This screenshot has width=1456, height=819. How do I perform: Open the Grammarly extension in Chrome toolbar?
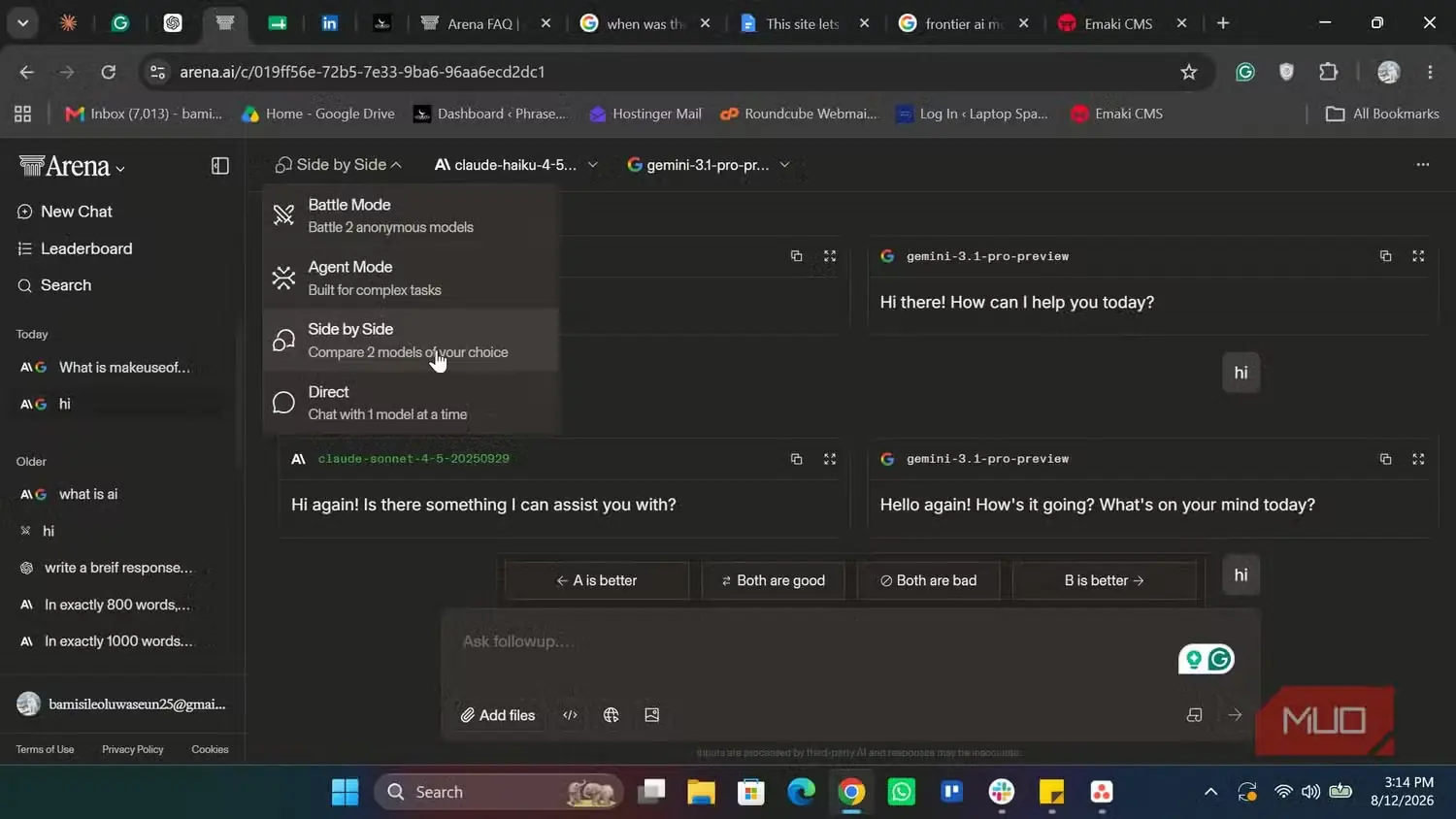coord(1245,72)
